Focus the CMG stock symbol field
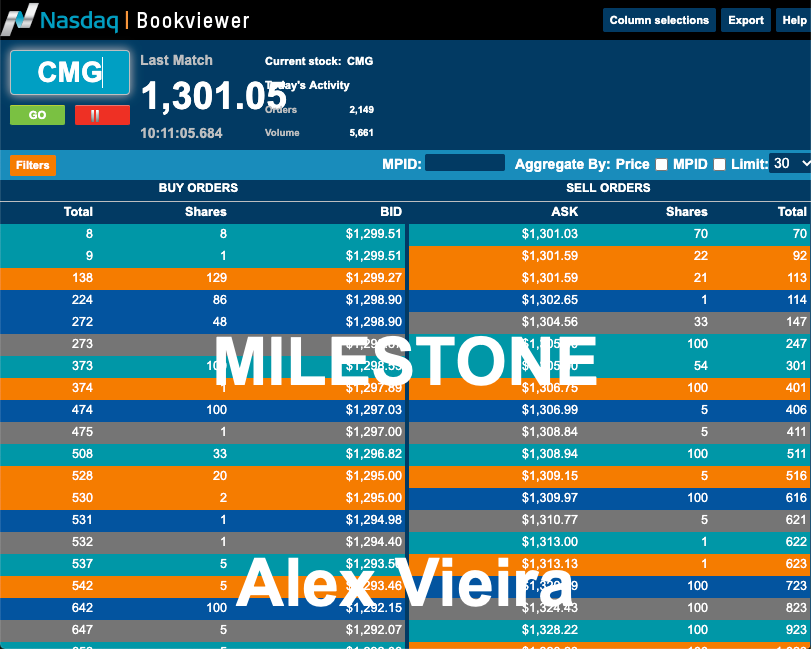This screenshot has width=811, height=649. [x=70, y=72]
